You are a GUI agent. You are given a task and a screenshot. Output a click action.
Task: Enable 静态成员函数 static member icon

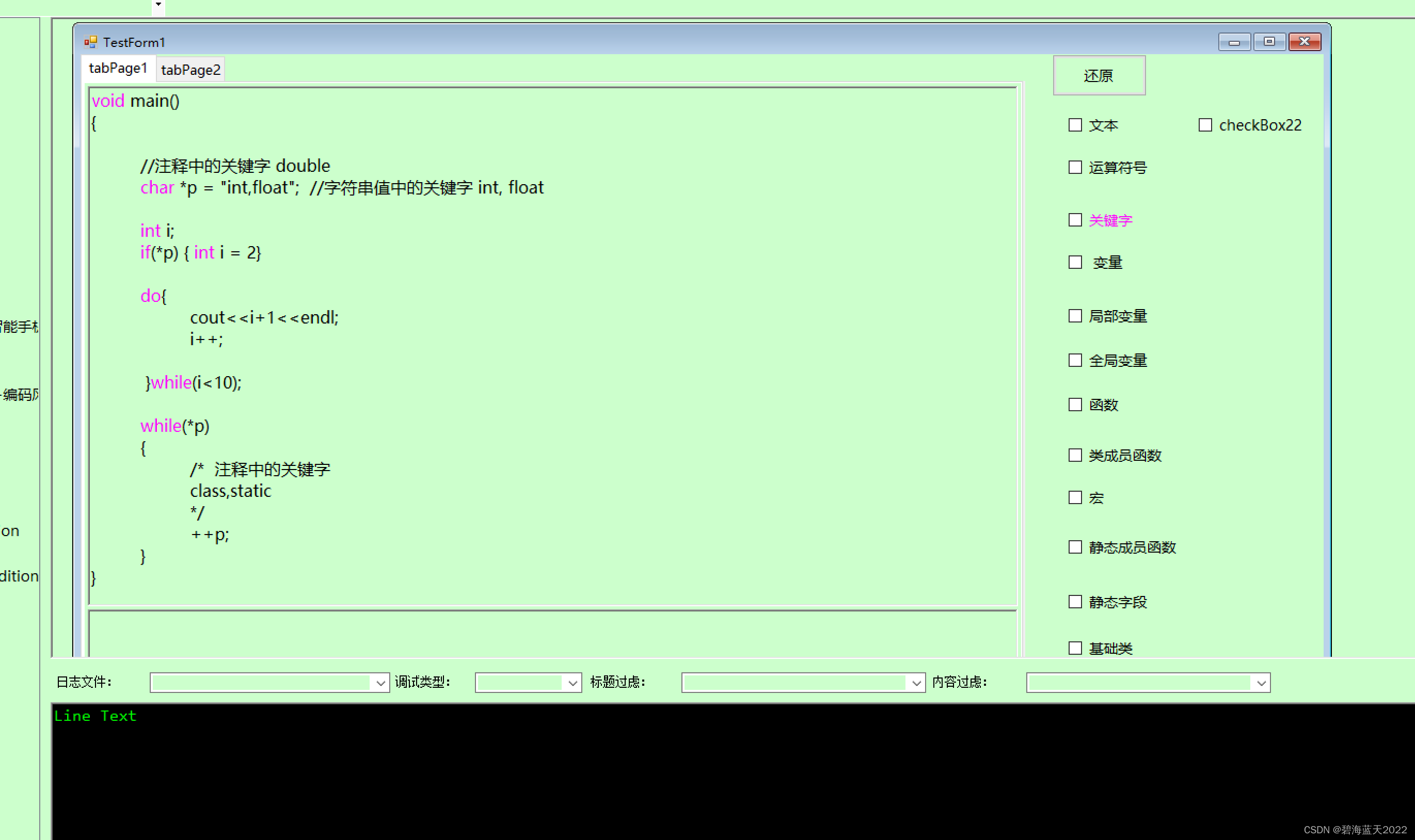point(1076,546)
